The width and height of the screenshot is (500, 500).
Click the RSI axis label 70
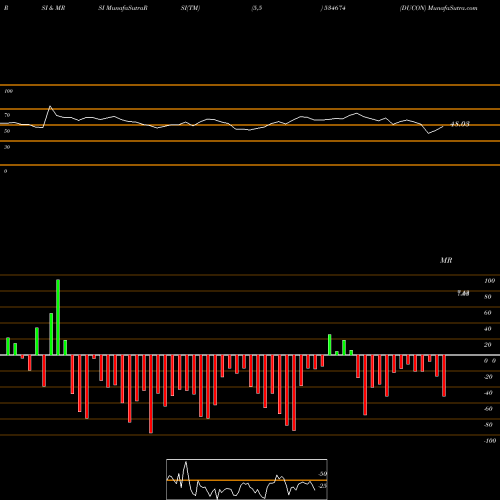[x=7, y=115]
